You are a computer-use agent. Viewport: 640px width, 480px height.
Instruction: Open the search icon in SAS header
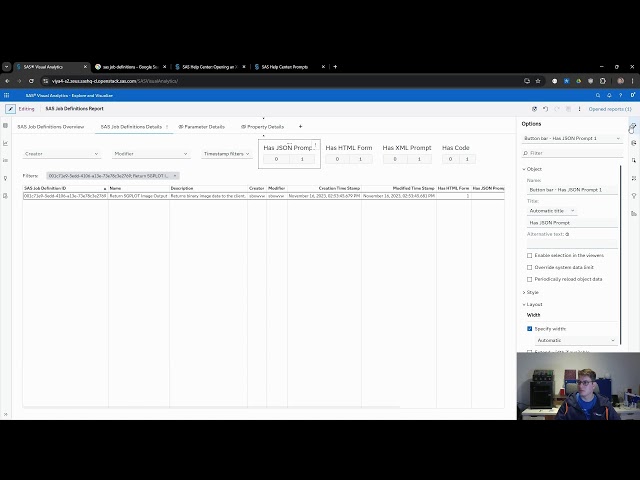(x=598, y=95)
